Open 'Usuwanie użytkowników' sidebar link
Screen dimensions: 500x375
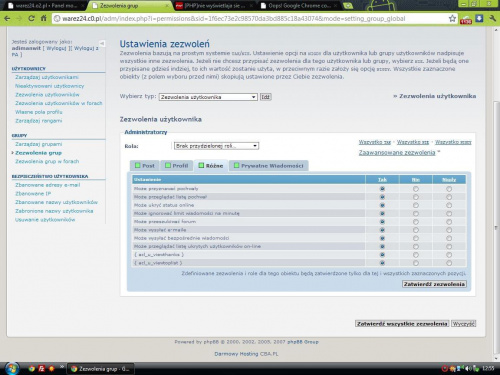pos(45,219)
